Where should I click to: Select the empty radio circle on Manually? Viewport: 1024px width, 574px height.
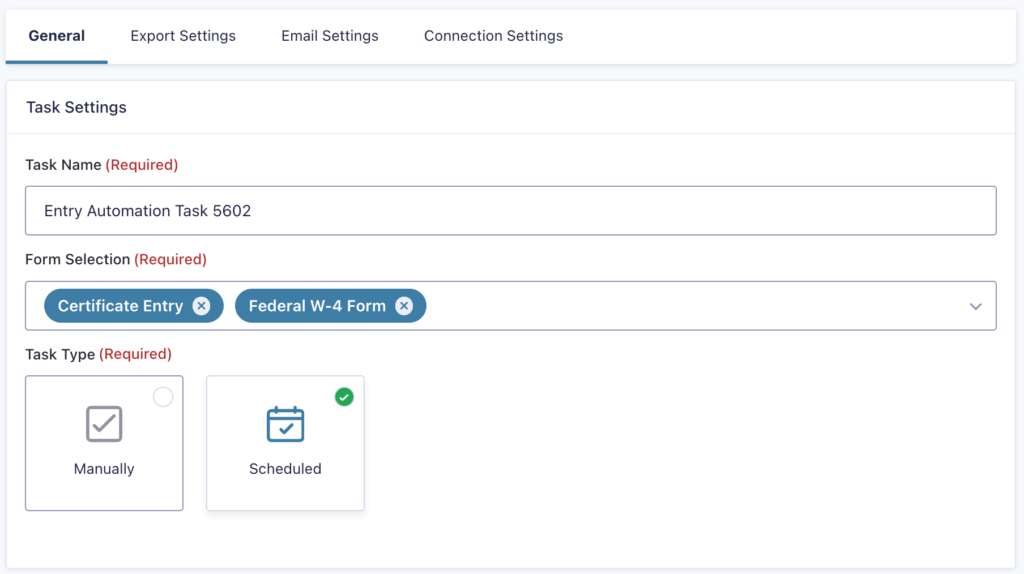click(x=163, y=397)
